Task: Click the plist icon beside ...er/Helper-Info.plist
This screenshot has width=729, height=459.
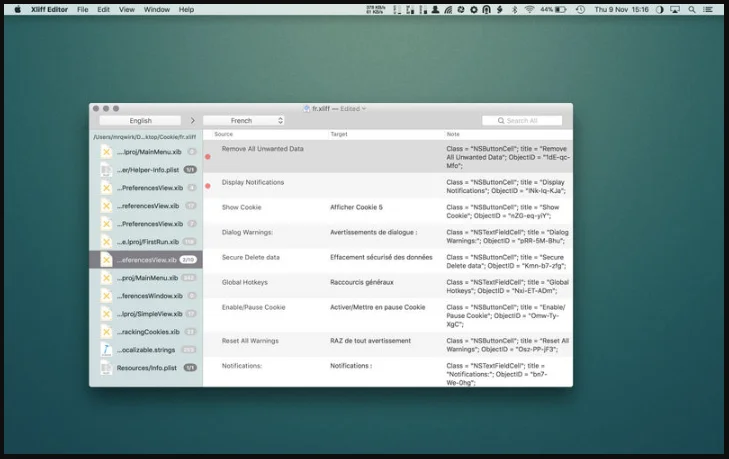Action: click(x=106, y=170)
